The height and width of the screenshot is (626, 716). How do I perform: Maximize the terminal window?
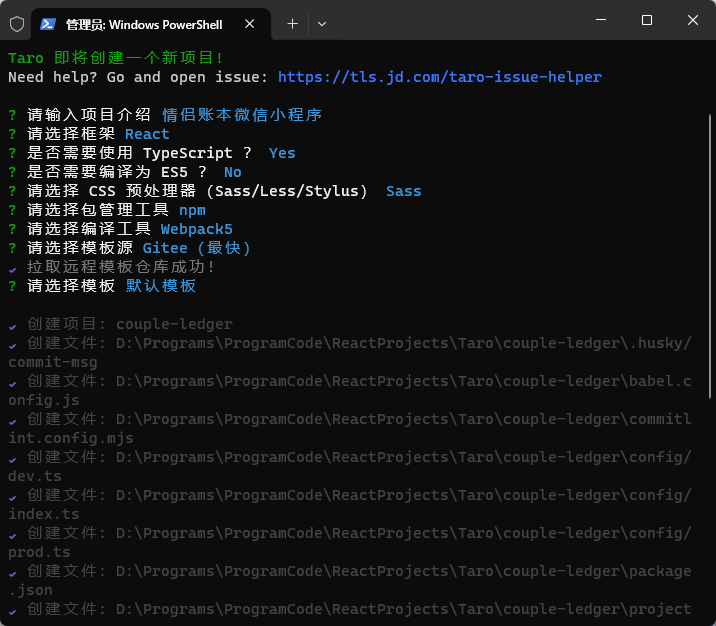[647, 20]
